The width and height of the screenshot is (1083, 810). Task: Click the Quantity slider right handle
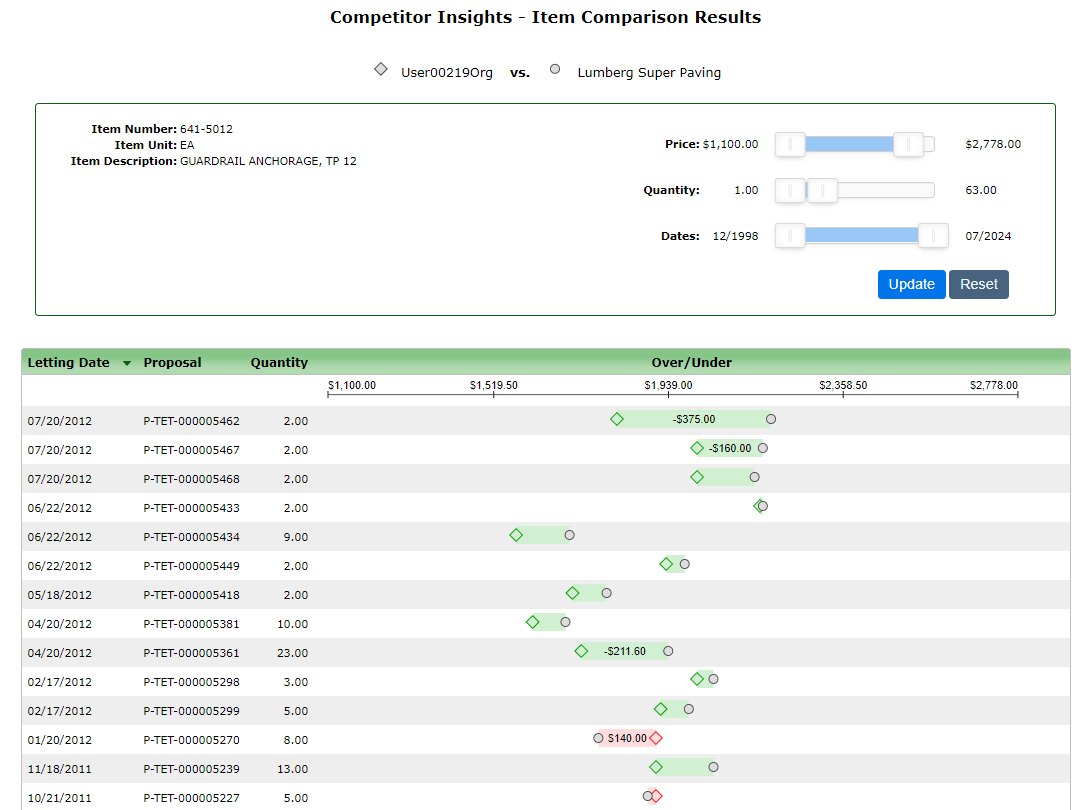click(x=822, y=191)
